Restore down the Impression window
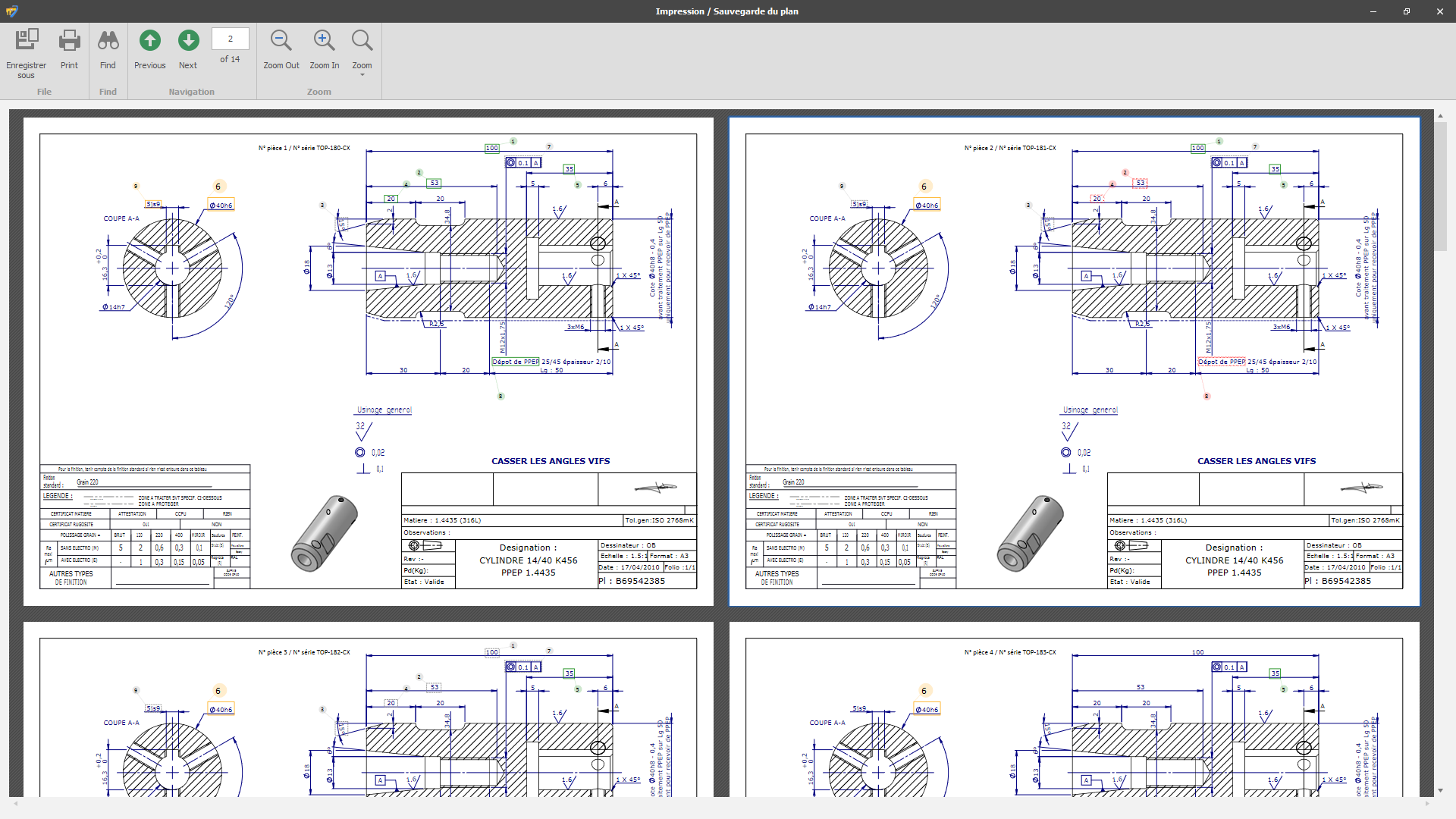The height and width of the screenshot is (819, 1456). tap(1407, 11)
